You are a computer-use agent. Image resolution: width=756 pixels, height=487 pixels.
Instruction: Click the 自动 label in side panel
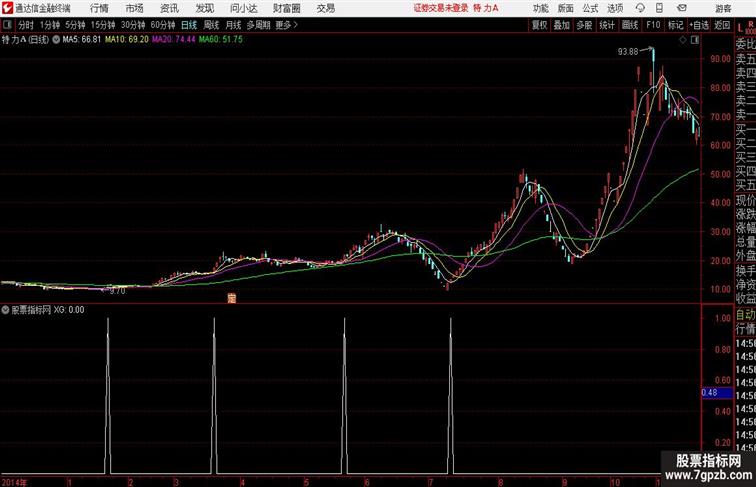[x=745, y=315]
